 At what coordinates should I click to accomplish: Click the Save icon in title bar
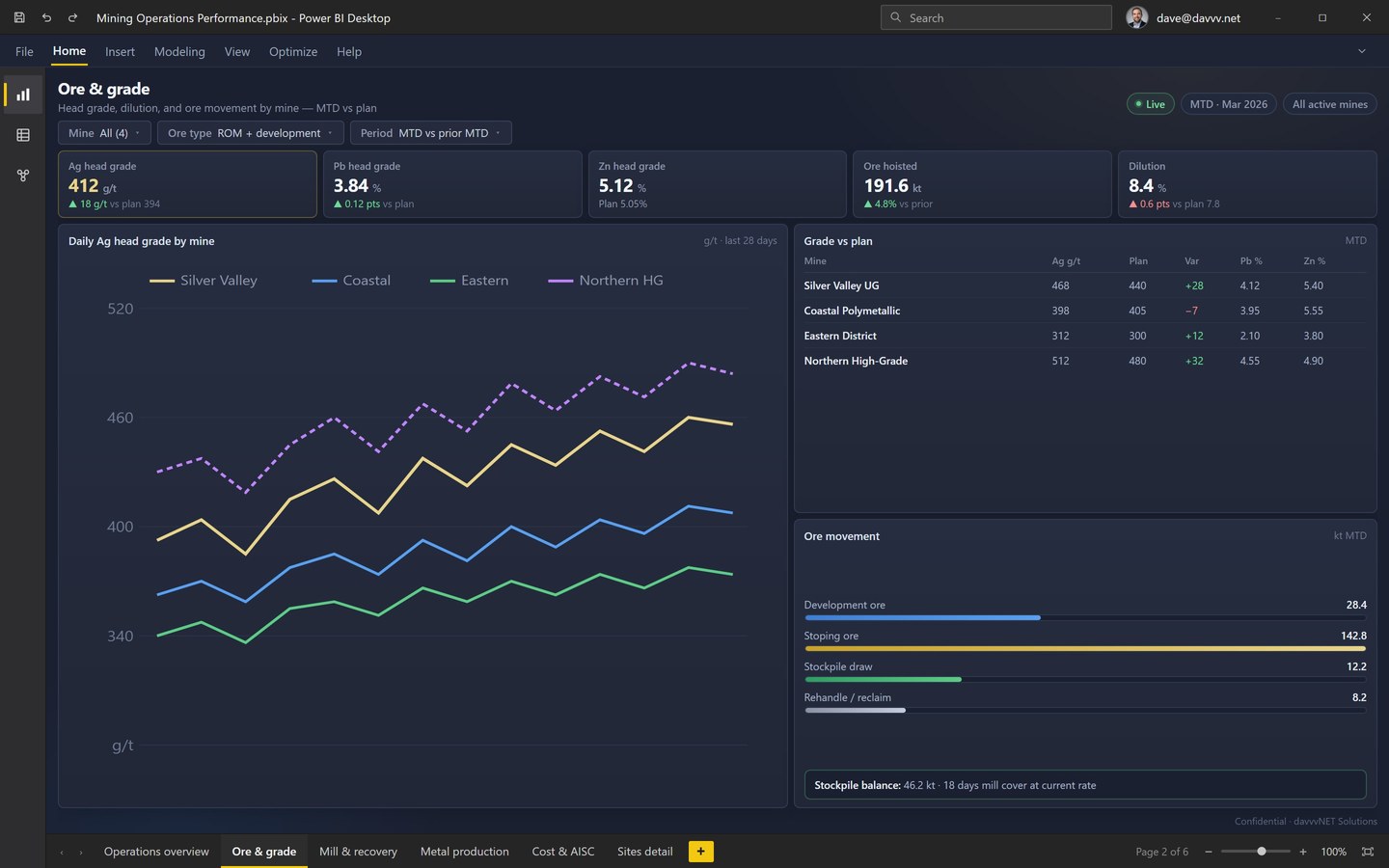click(19, 17)
